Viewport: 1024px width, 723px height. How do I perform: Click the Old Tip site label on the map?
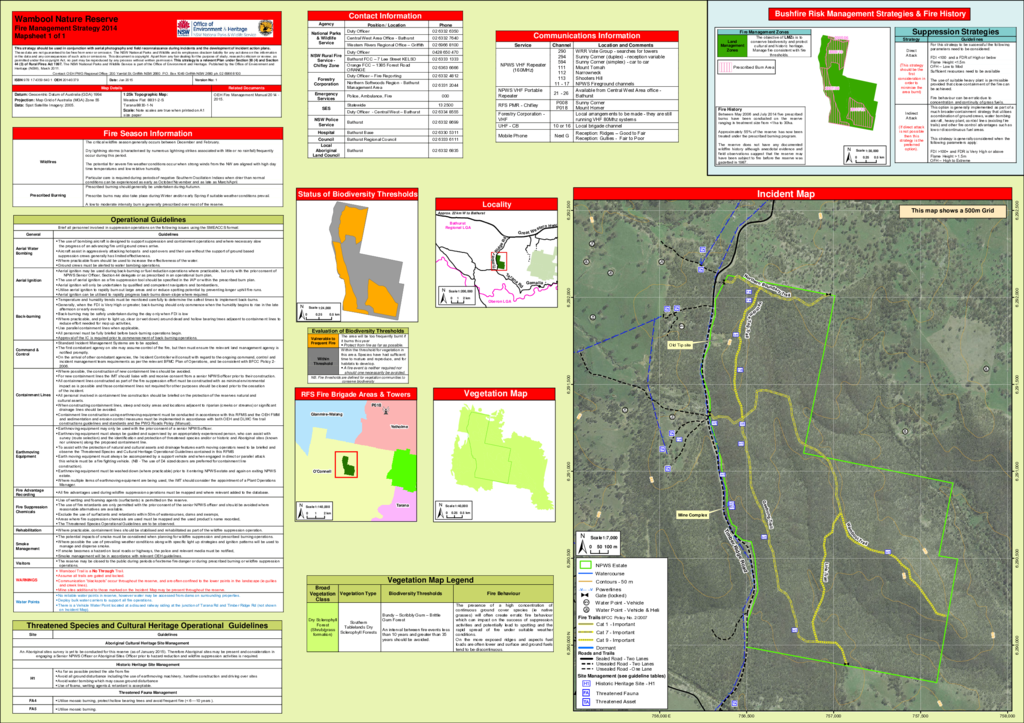(679, 345)
